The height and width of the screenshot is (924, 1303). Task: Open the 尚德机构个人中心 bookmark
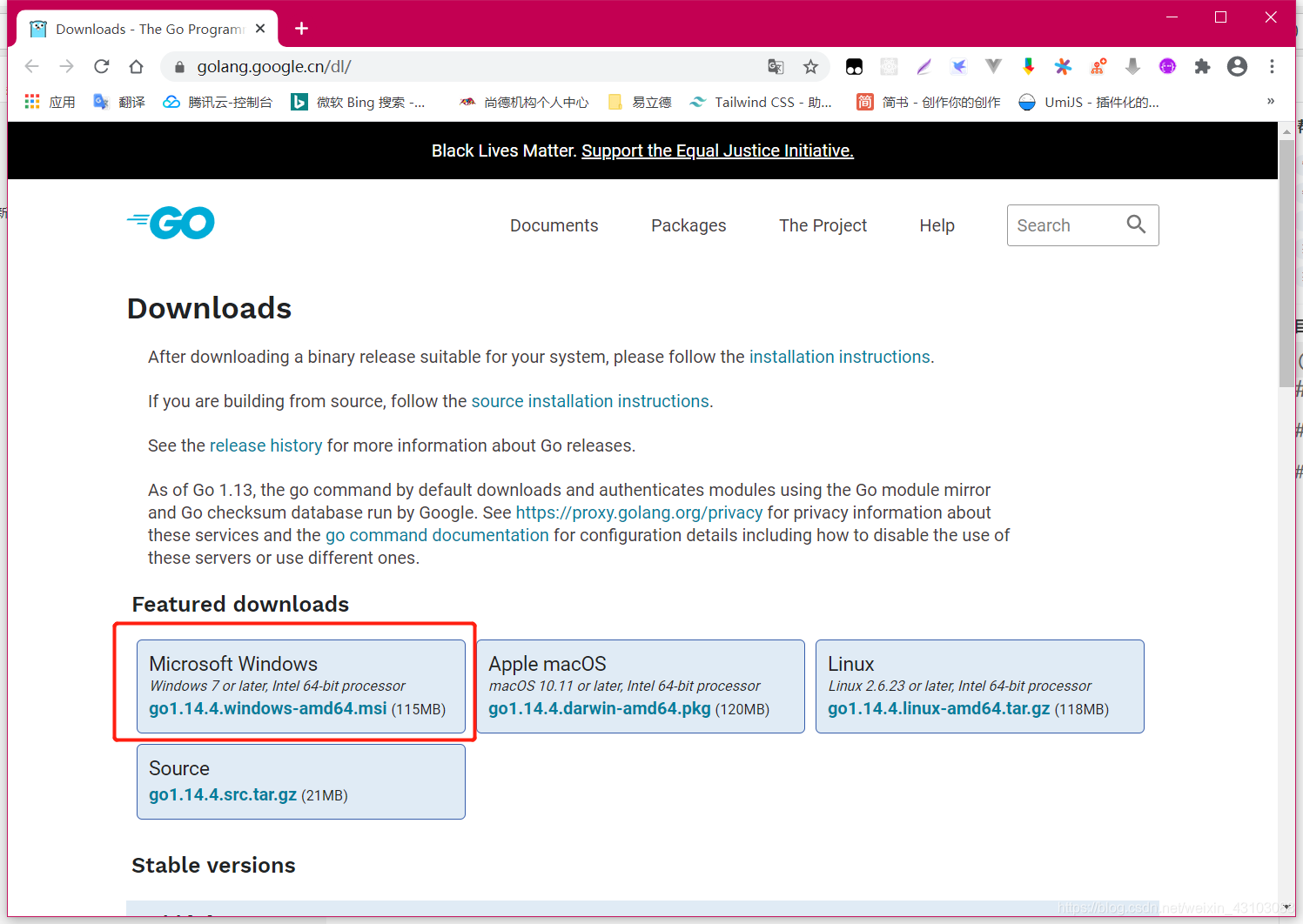coord(524,102)
